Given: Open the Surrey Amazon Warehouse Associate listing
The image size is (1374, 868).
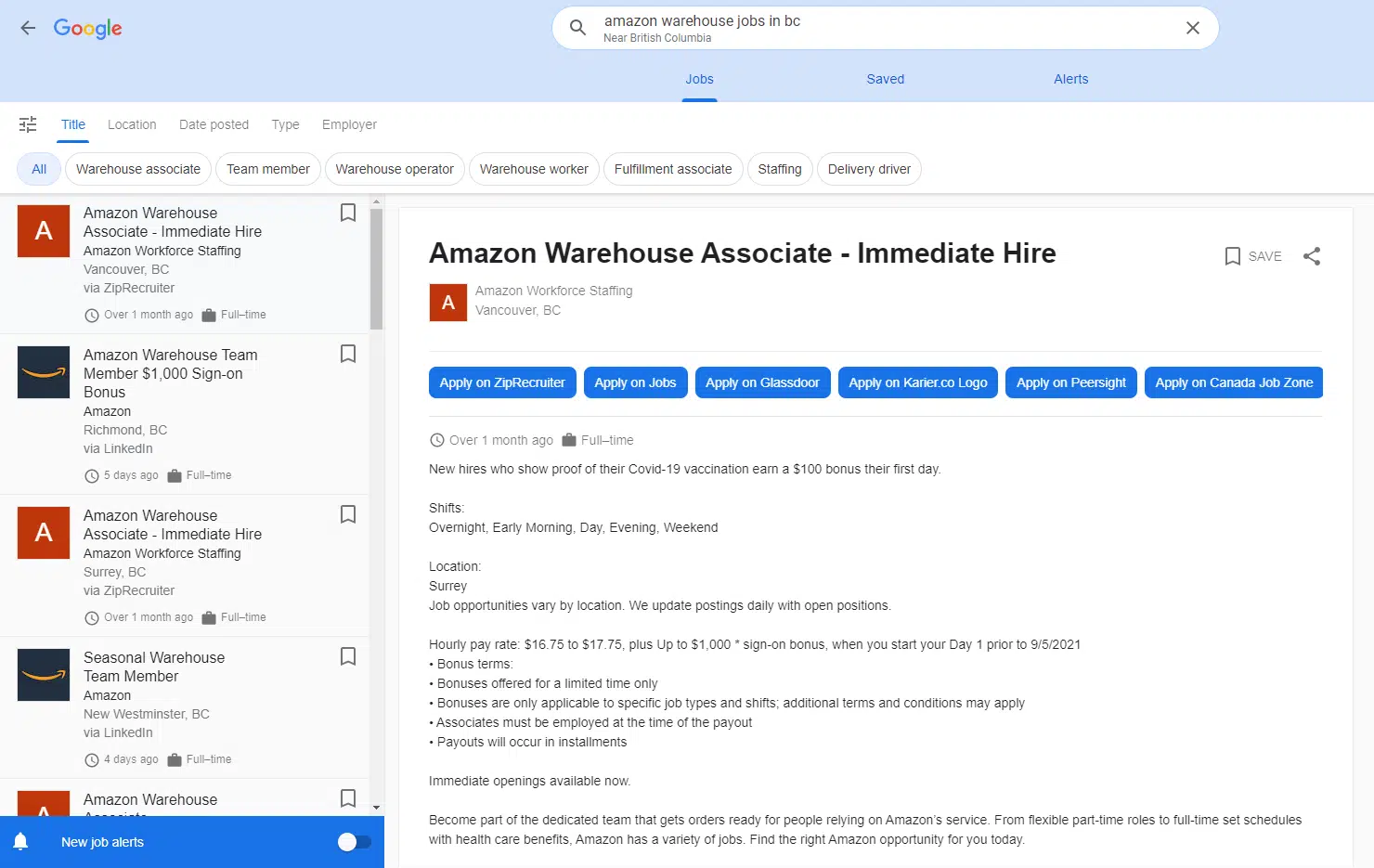Looking at the screenshot, I should [185, 565].
